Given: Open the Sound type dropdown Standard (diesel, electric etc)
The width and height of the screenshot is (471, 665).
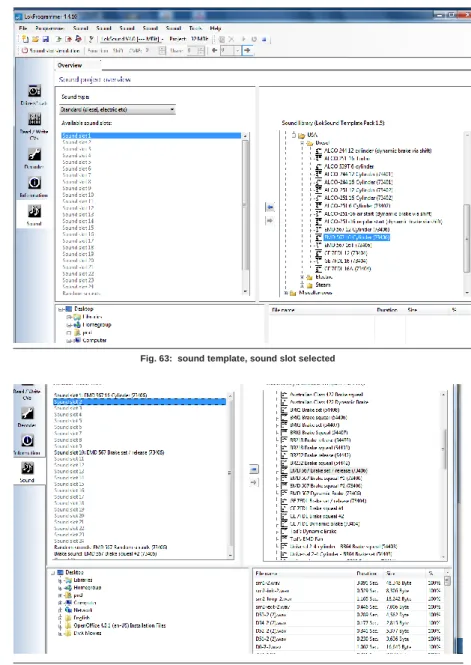Looking at the screenshot, I should pos(117,110).
